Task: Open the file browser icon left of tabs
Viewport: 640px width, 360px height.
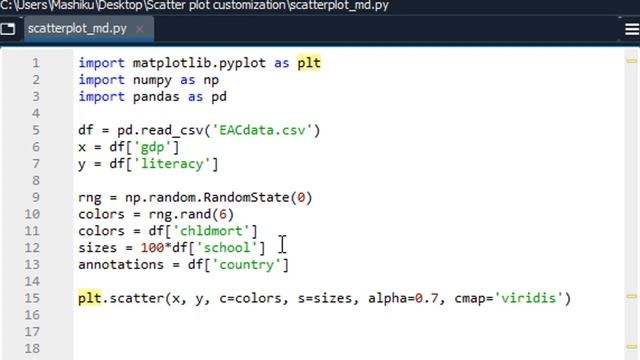Action: 8,29
